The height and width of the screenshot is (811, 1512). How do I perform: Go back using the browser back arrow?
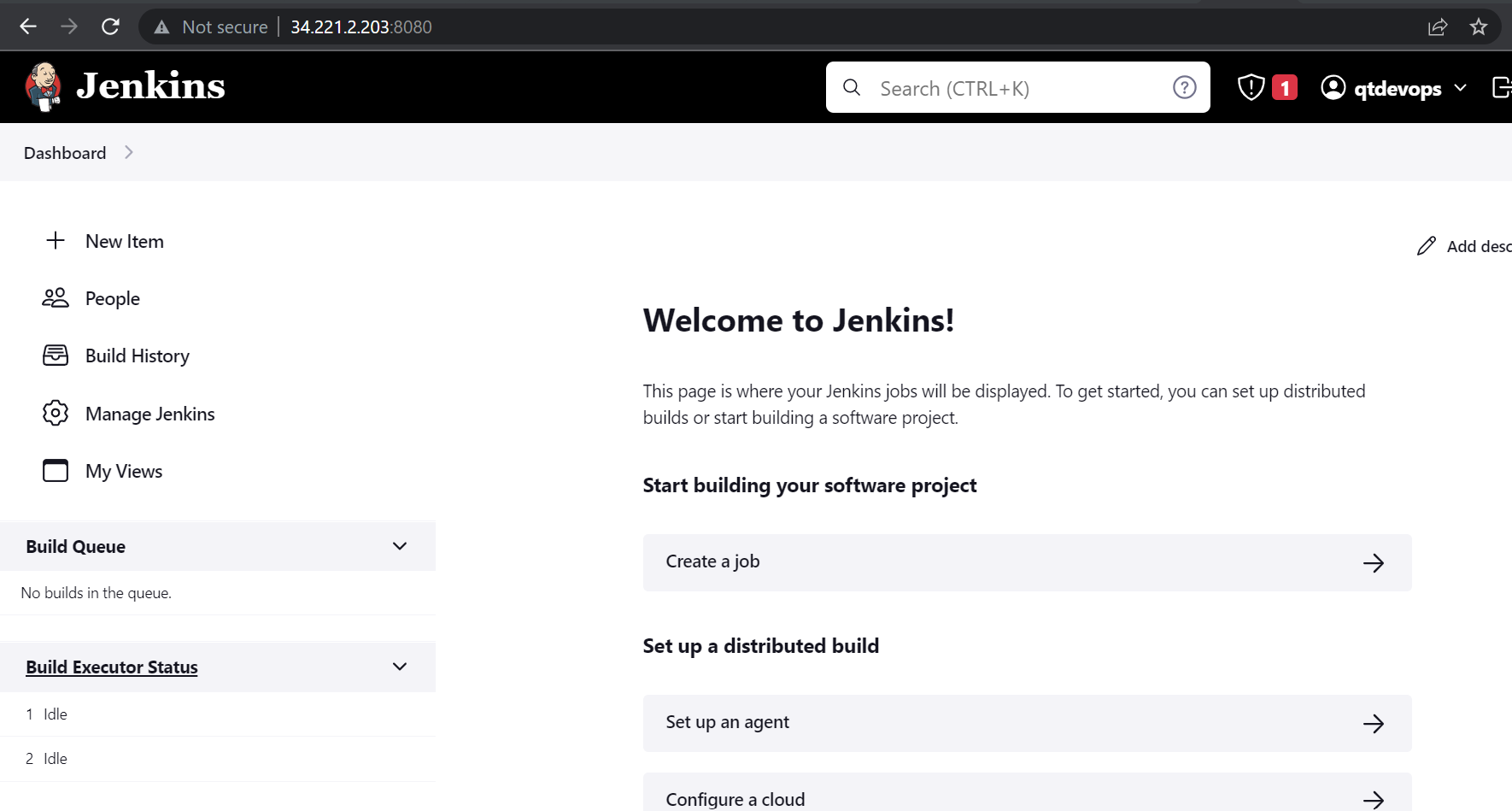[x=28, y=26]
